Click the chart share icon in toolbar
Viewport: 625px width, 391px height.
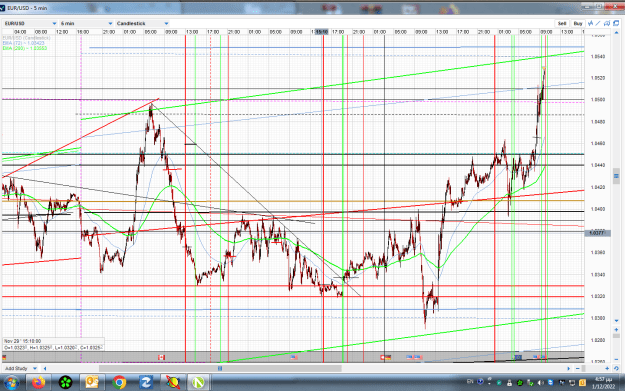pos(607,24)
